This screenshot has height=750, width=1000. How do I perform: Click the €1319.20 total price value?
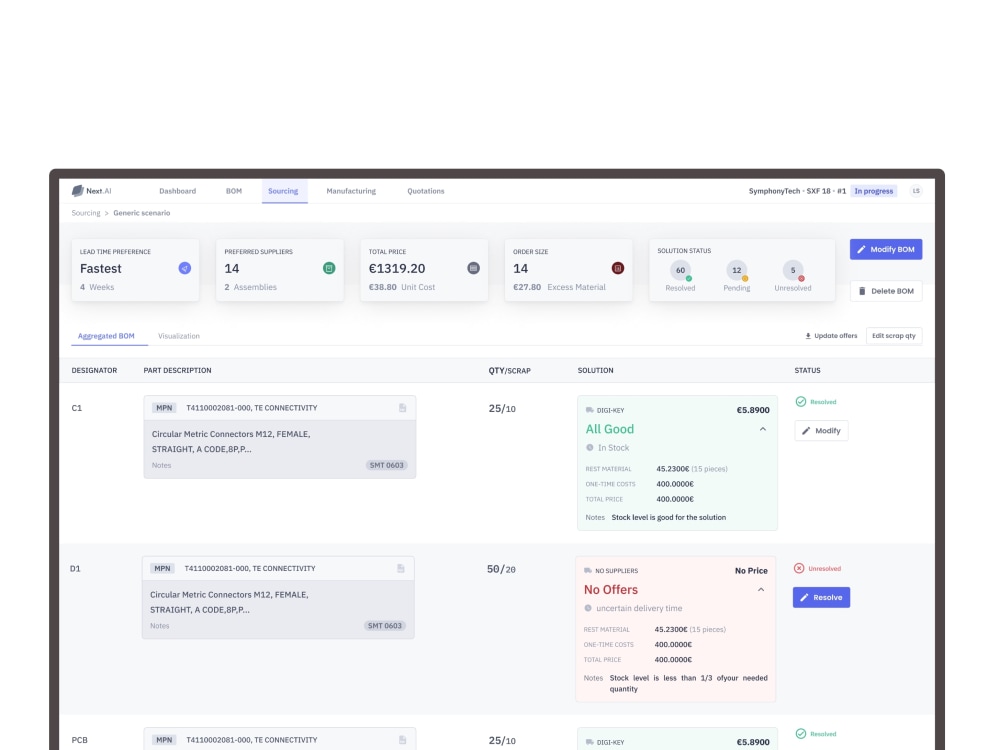pyautogui.click(x=397, y=268)
